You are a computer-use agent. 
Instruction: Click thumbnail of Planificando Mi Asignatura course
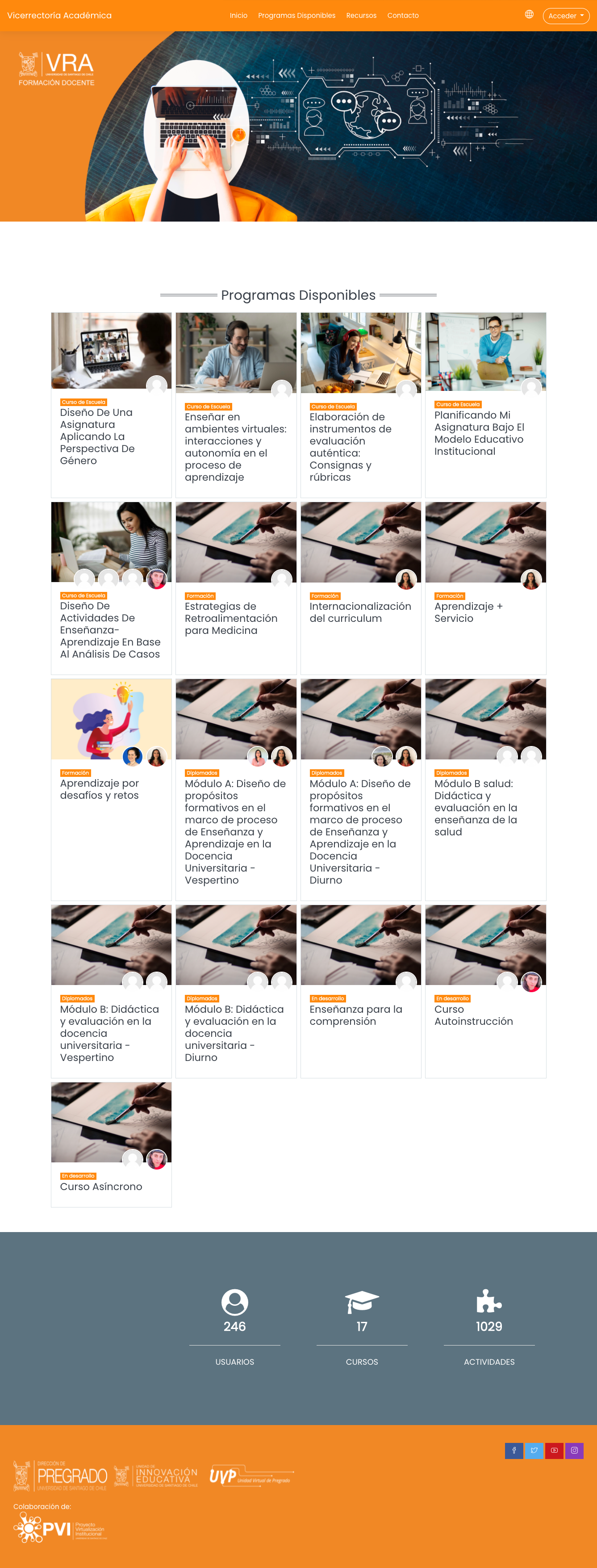pos(485,352)
